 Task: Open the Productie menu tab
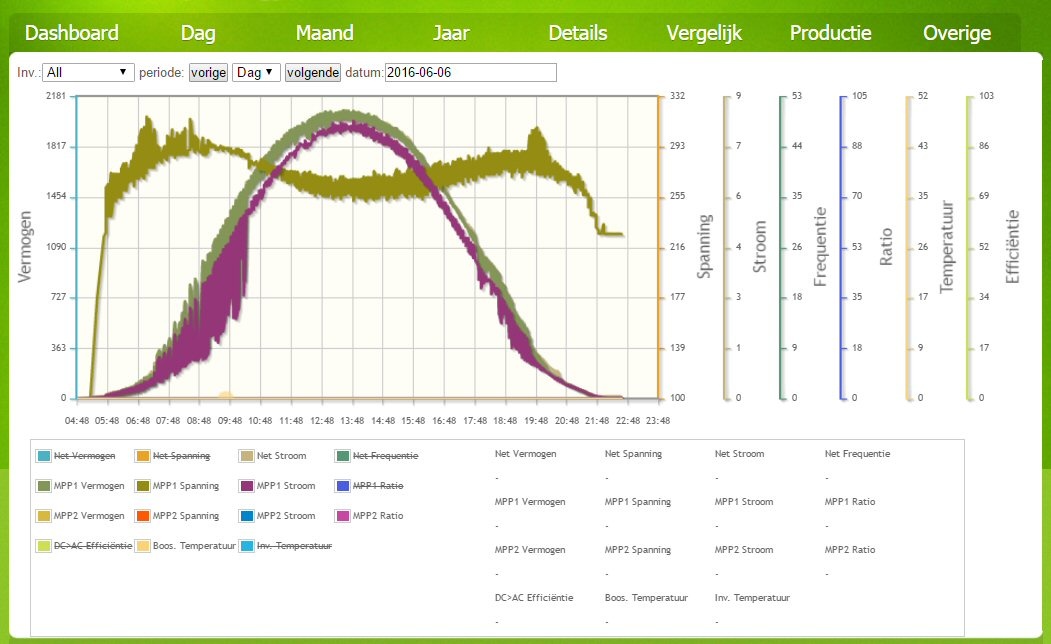pos(830,33)
